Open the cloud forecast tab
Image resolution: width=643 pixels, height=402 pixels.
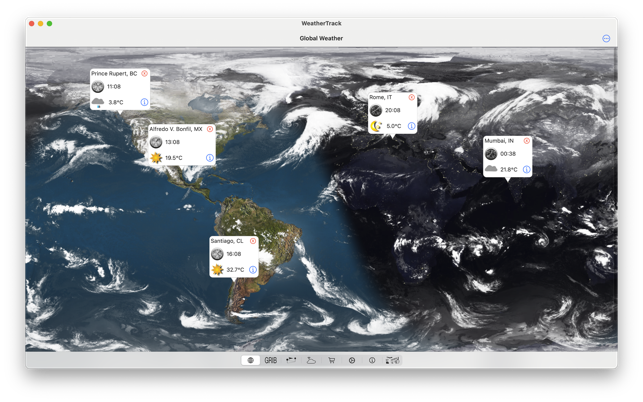click(311, 361)
